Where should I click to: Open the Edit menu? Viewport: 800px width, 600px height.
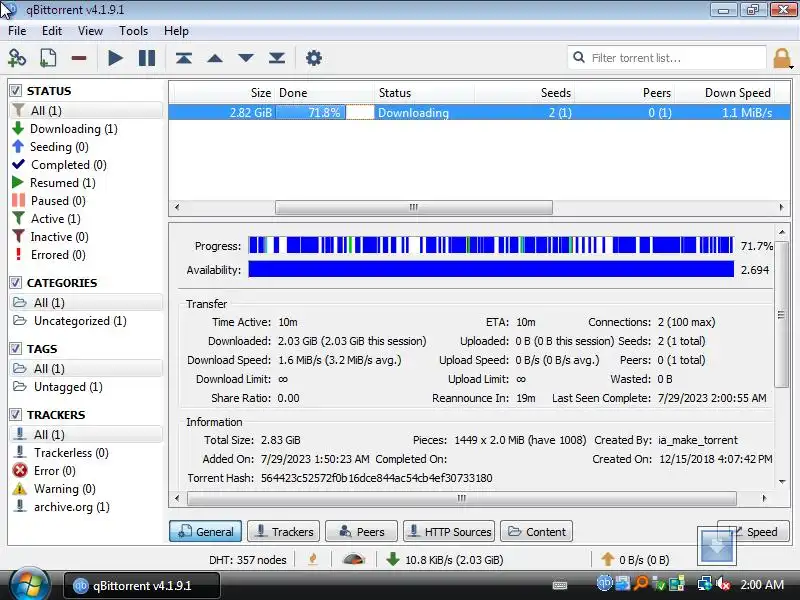pos(52,31)
